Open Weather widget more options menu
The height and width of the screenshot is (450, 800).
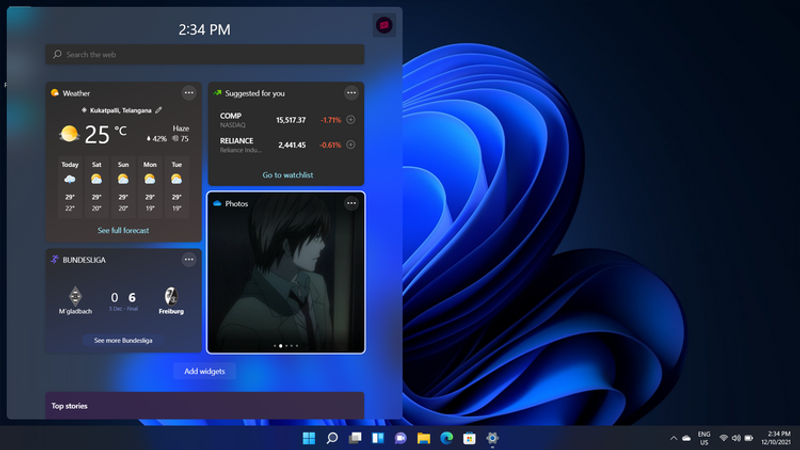click(189, 93)
